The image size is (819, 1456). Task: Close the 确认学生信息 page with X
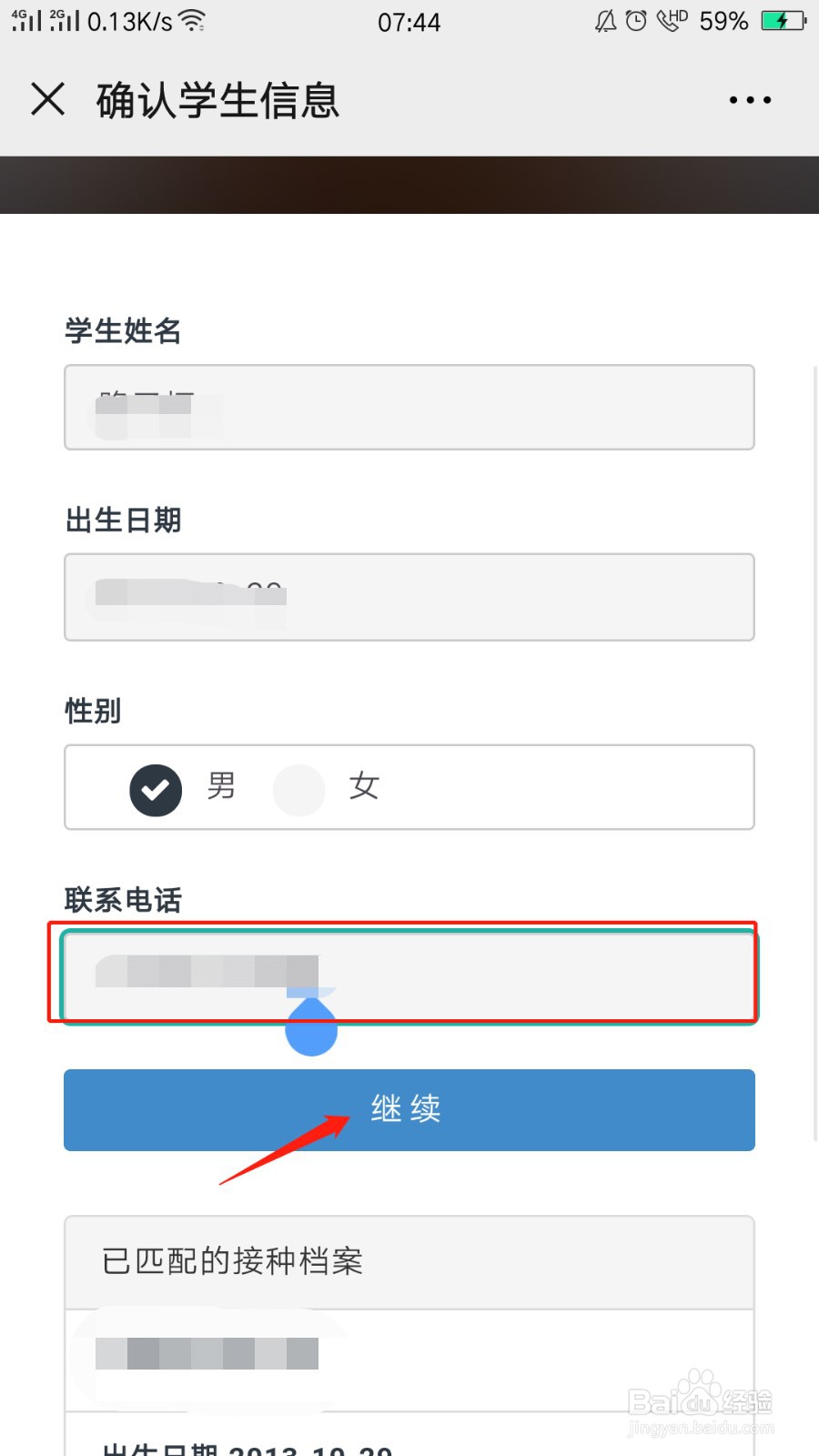(x=48, y=98)
